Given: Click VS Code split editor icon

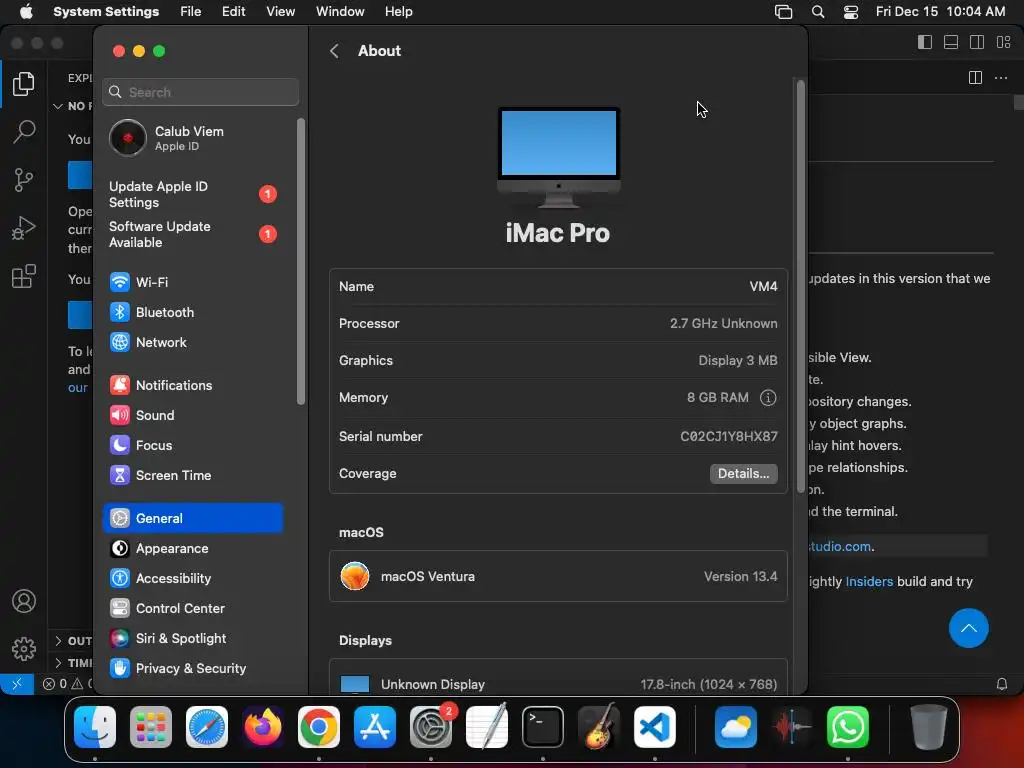Looking at the screenshot, I should [975, 78].
